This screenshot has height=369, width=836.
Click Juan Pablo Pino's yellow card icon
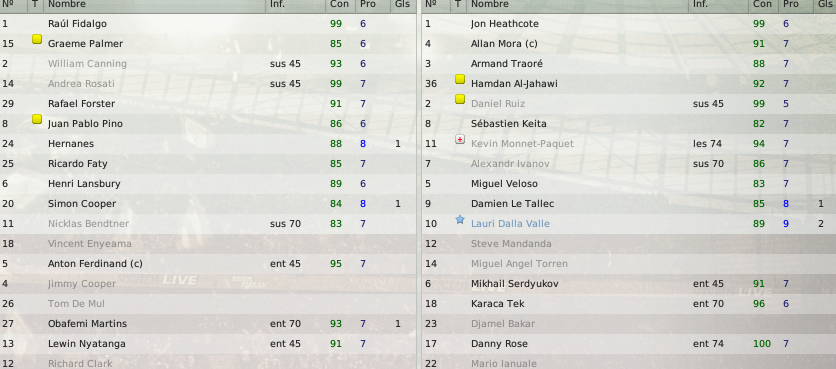(37, 119)
